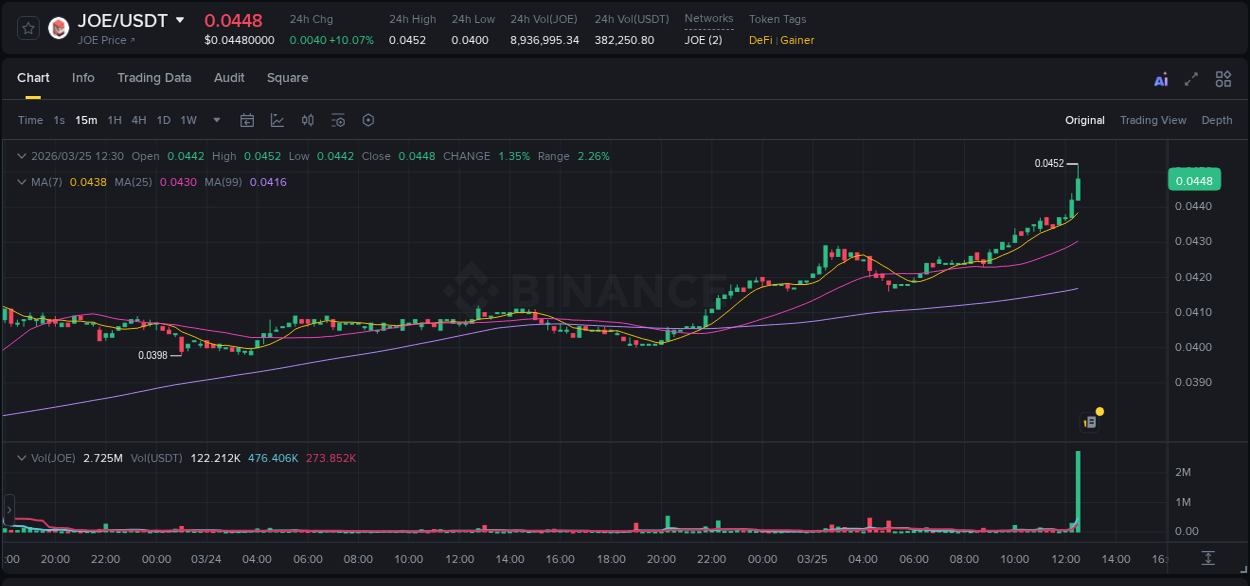Viewport: 1250px width, 586px height.
Task: Open the indicator list settings icon
Action: point(338,120)
